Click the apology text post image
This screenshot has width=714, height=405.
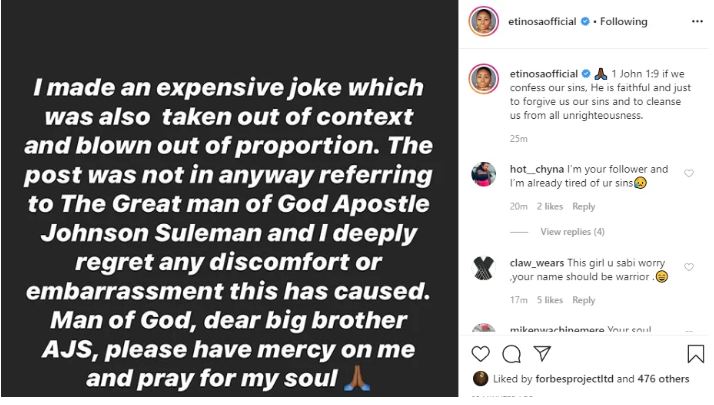pos(228,200)
